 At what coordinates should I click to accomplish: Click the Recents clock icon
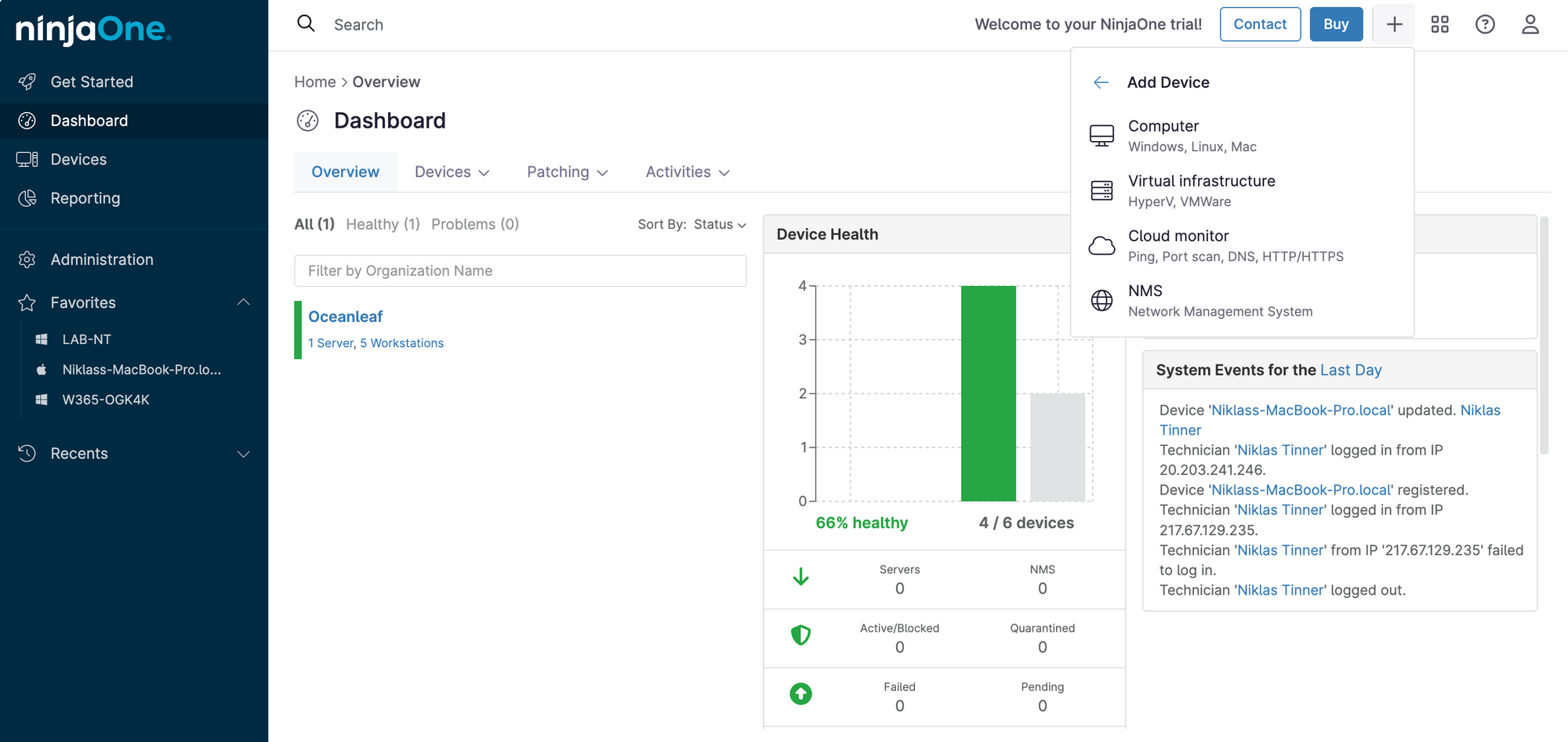(27, 453)
